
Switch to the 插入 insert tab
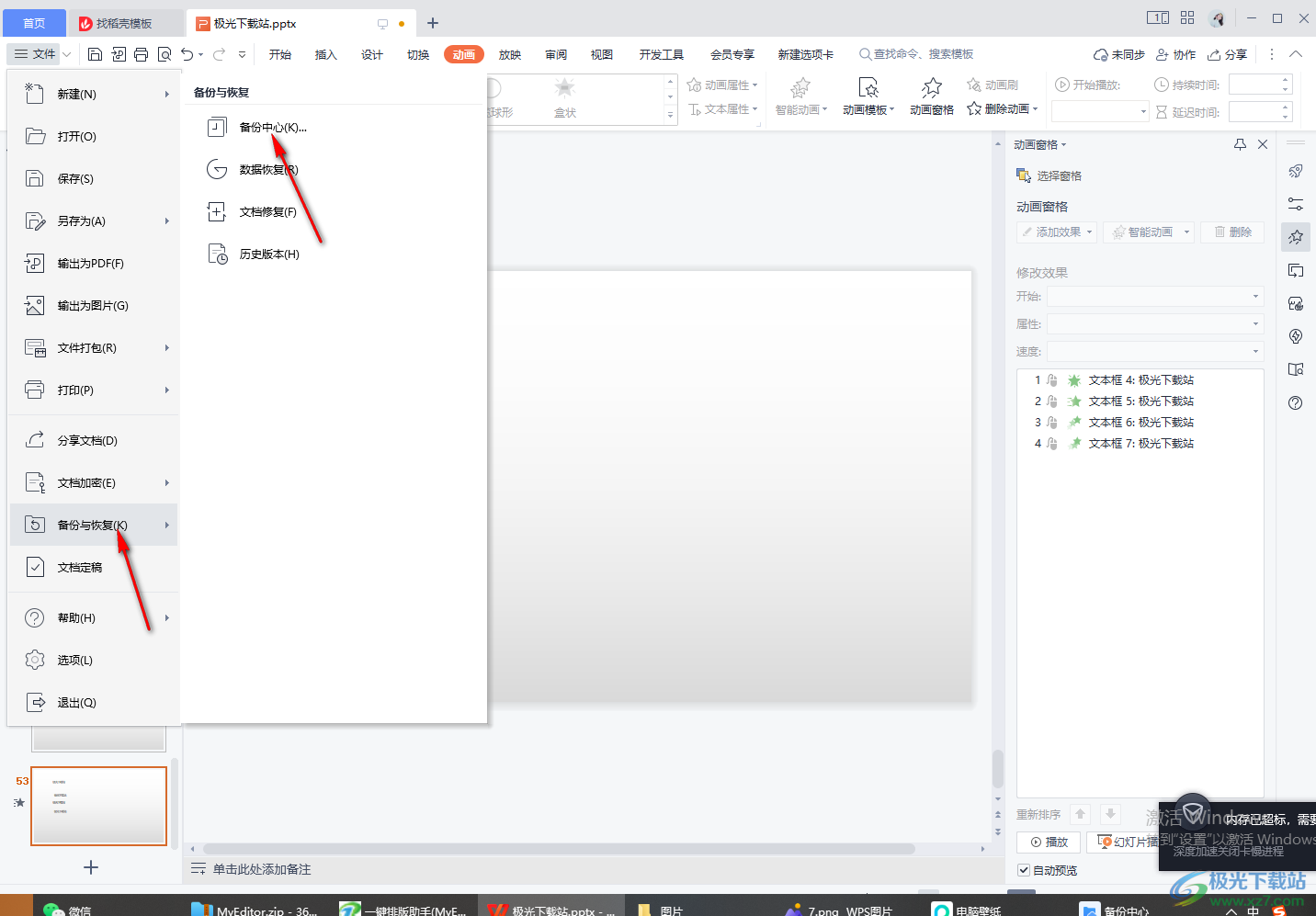click(x=326, y=54)
